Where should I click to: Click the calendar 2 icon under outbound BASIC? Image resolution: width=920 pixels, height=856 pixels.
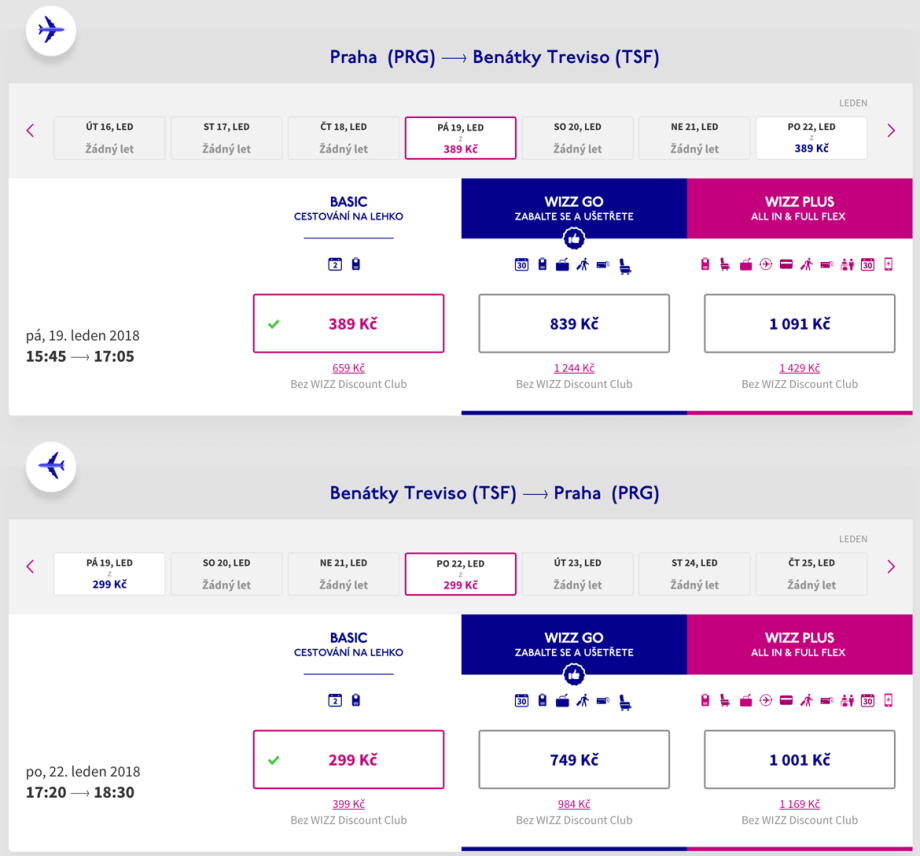[335, 265]
